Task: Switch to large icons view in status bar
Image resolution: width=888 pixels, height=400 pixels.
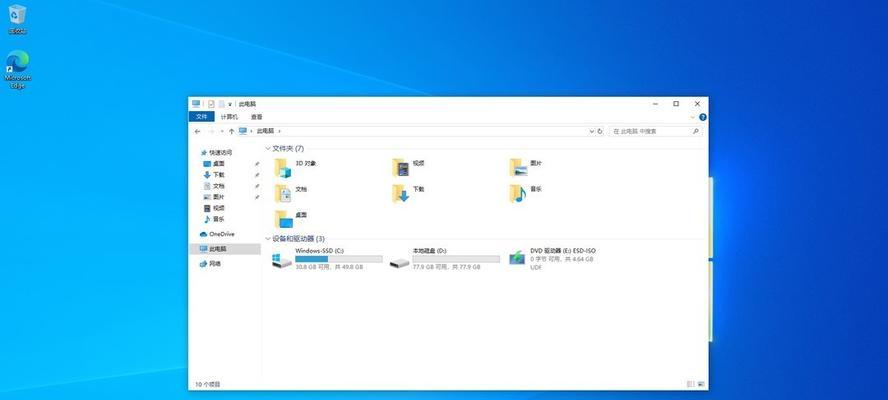Action: point(701,384)
